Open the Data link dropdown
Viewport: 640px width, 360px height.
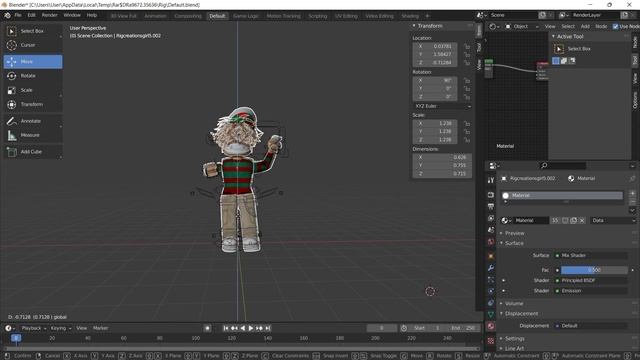coord(614,220)
